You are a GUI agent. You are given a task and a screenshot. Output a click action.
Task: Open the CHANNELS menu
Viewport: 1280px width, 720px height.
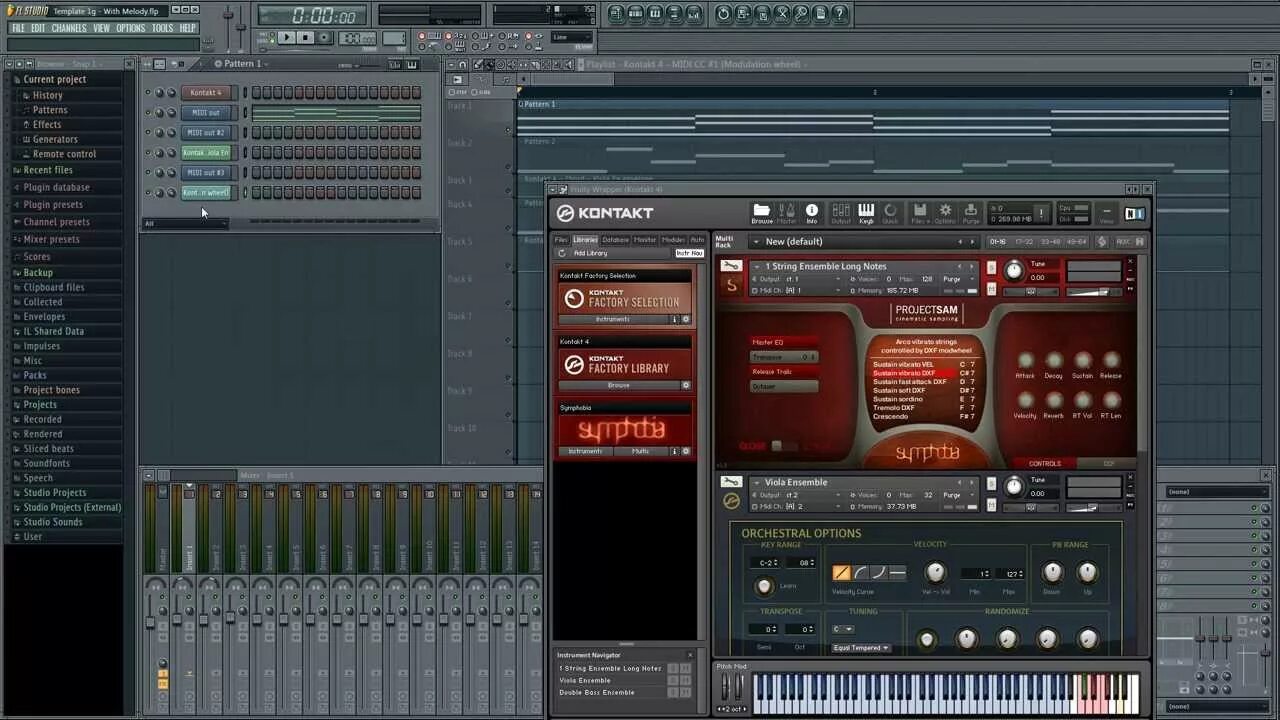pyautogui.click(x=69, y=28)
